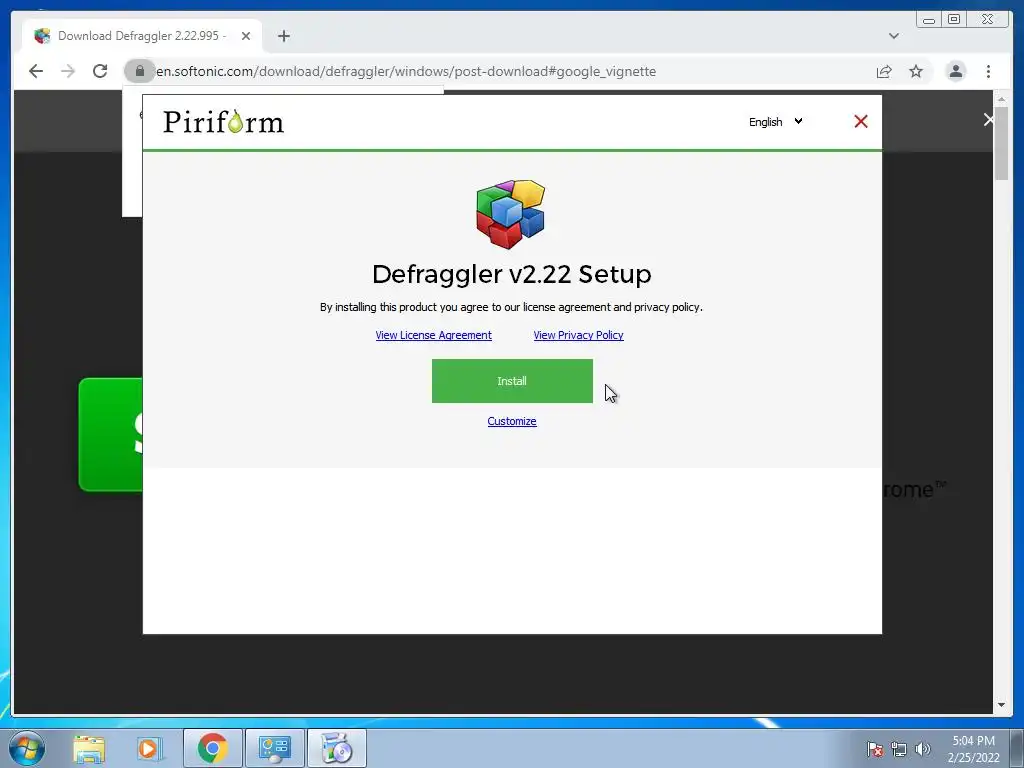
Task: Open Chrome three-dot menu
Action: pyautogui.click(x=989, y=71)
